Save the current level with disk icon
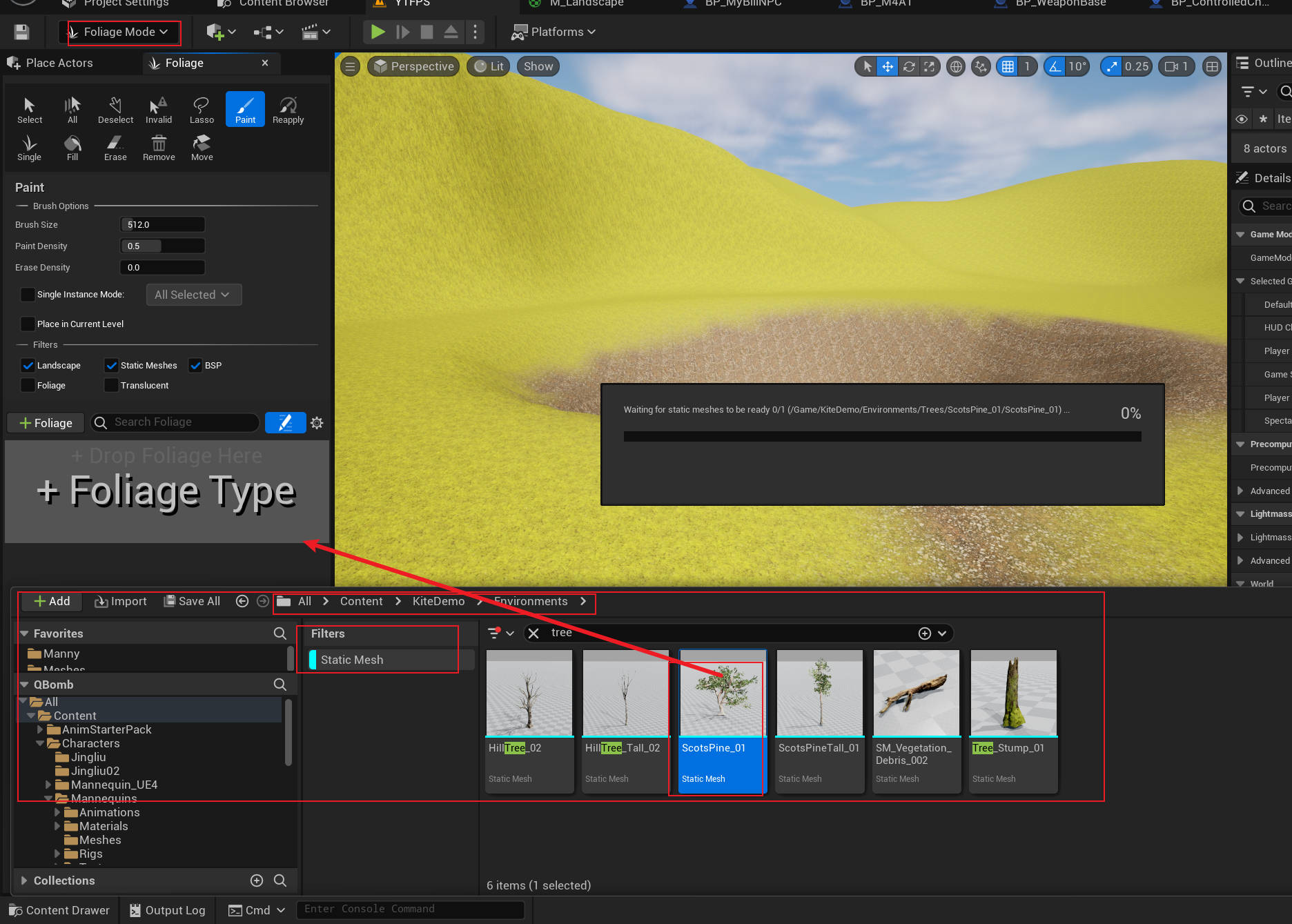 [21, 32]
